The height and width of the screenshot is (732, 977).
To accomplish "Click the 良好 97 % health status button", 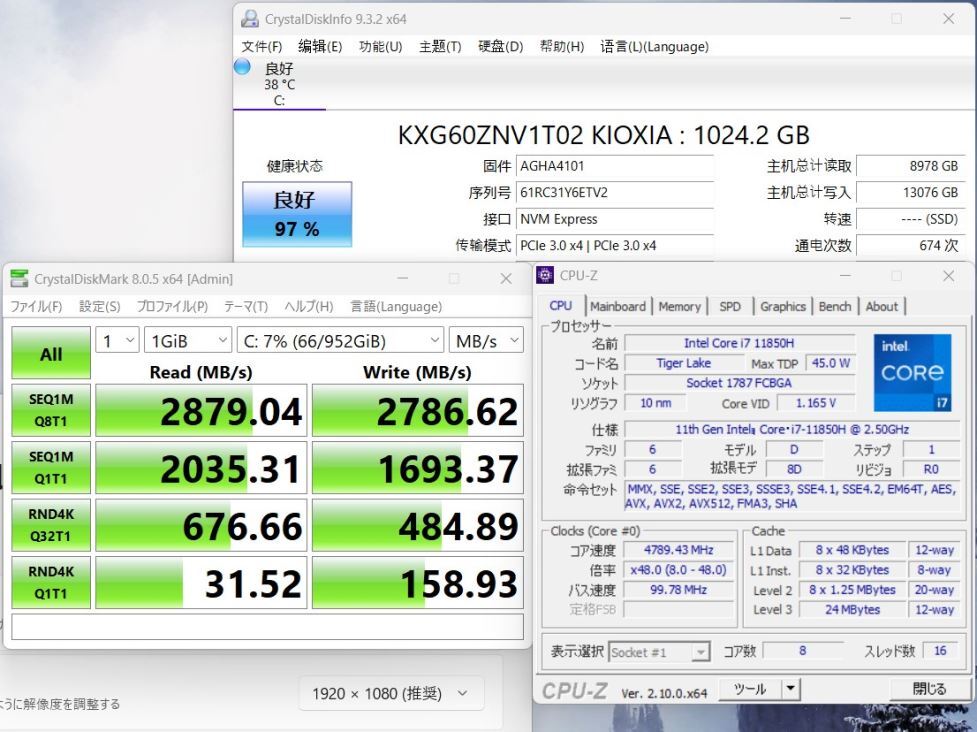I will coord(297,214).
